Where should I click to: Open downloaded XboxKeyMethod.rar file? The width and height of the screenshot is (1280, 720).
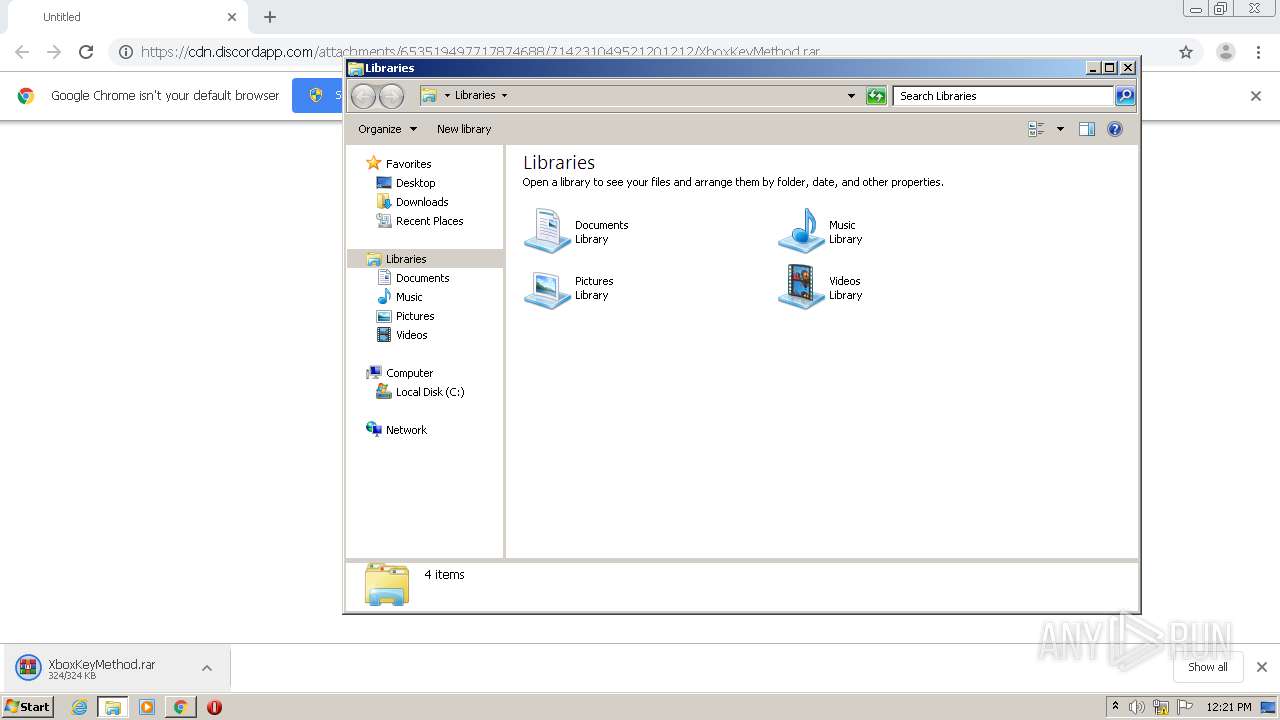click(100, 668)
